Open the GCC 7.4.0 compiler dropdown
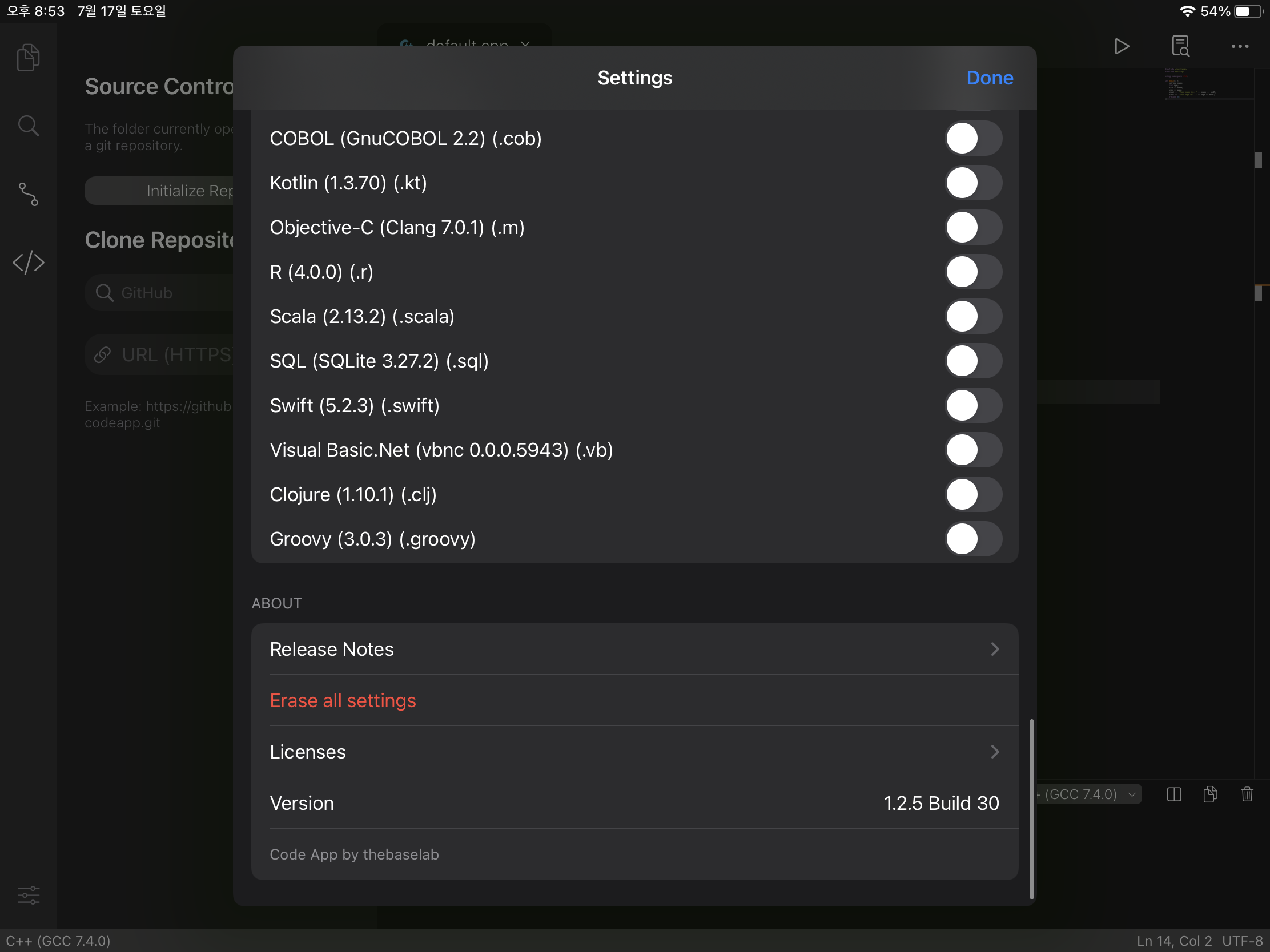 coord(1088,794)
